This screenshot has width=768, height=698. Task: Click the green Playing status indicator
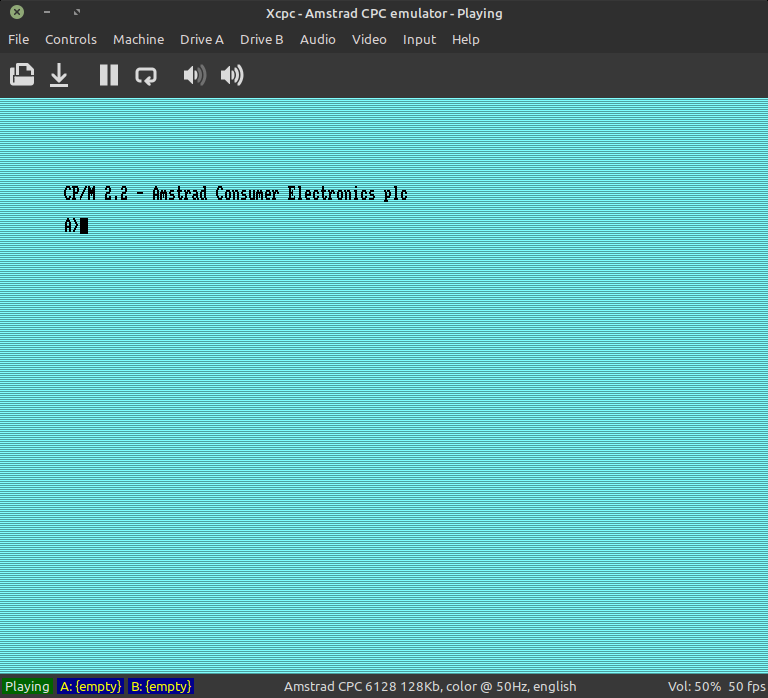click(27, 686)
